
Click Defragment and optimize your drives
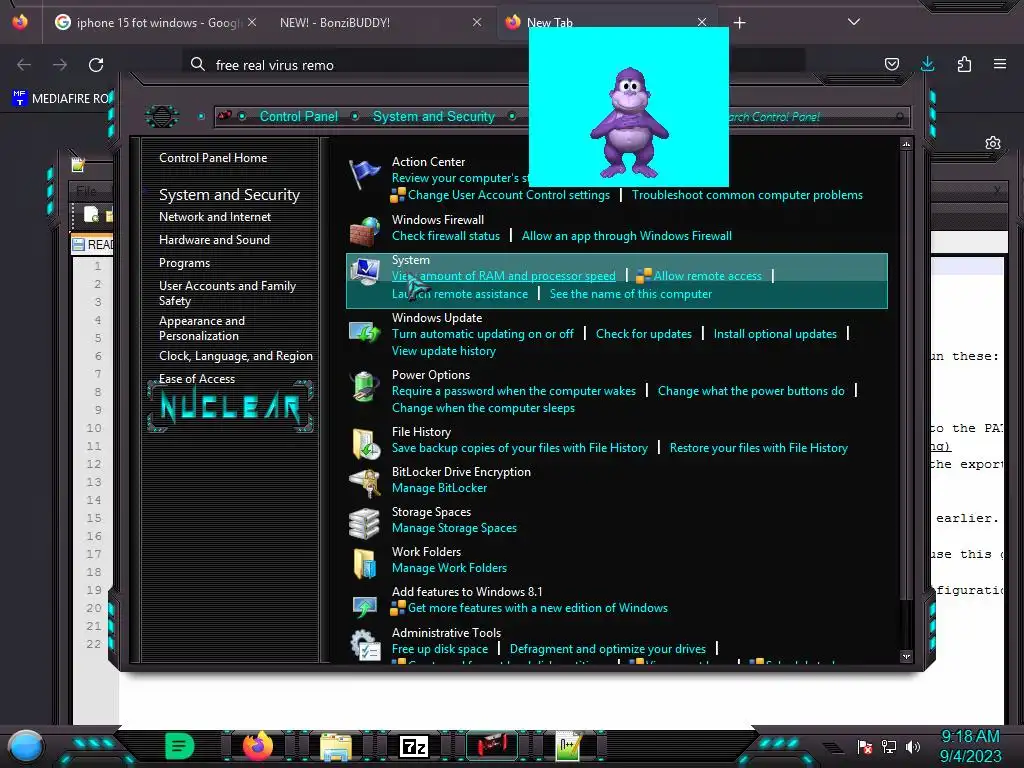607,648
